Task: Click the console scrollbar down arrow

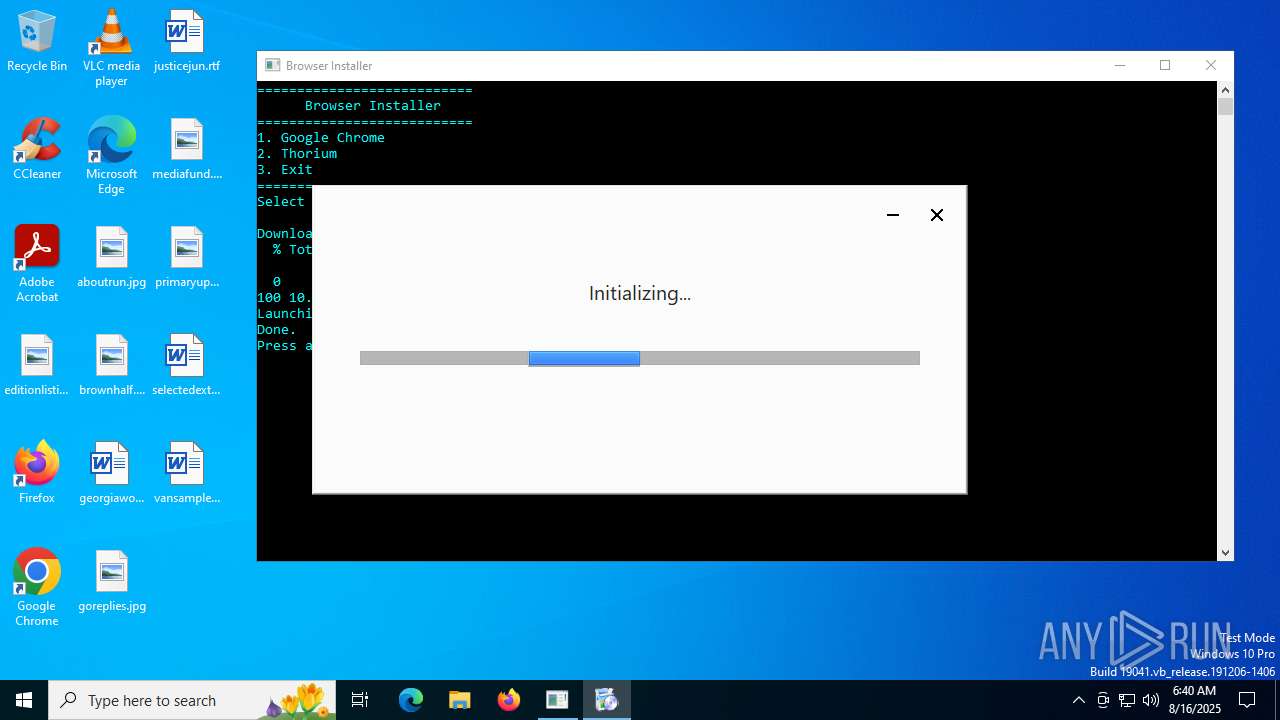Action: point(1225,553)
